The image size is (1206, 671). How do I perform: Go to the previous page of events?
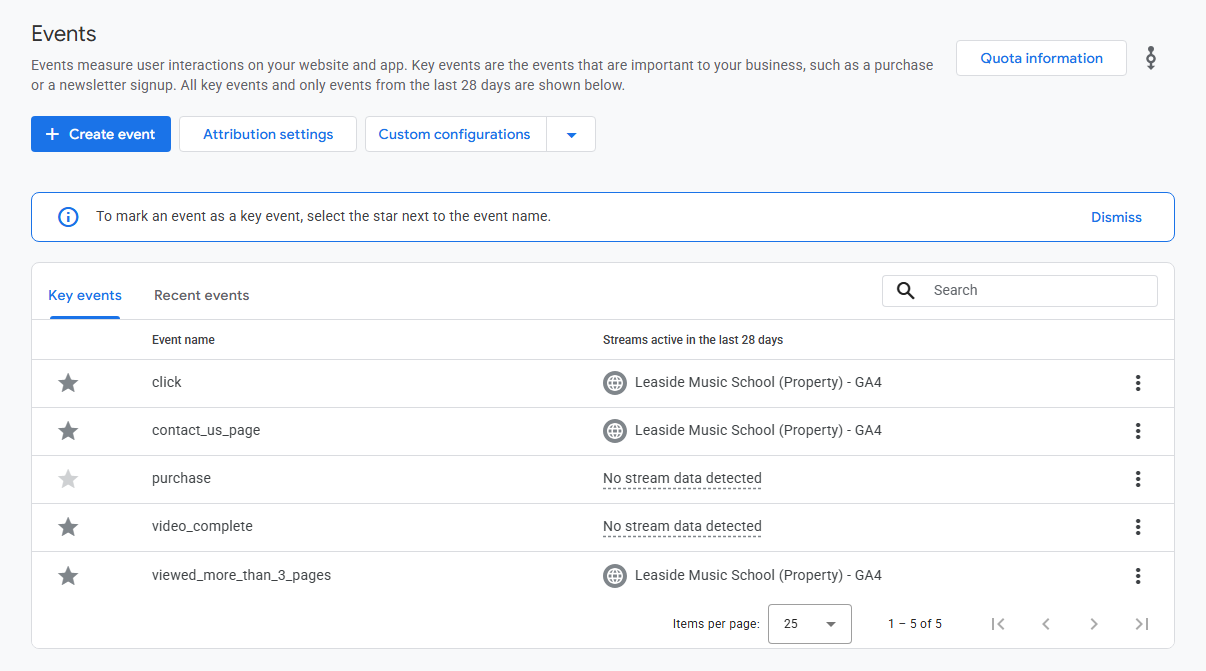pyautogui.click(x=1046, y=624)
